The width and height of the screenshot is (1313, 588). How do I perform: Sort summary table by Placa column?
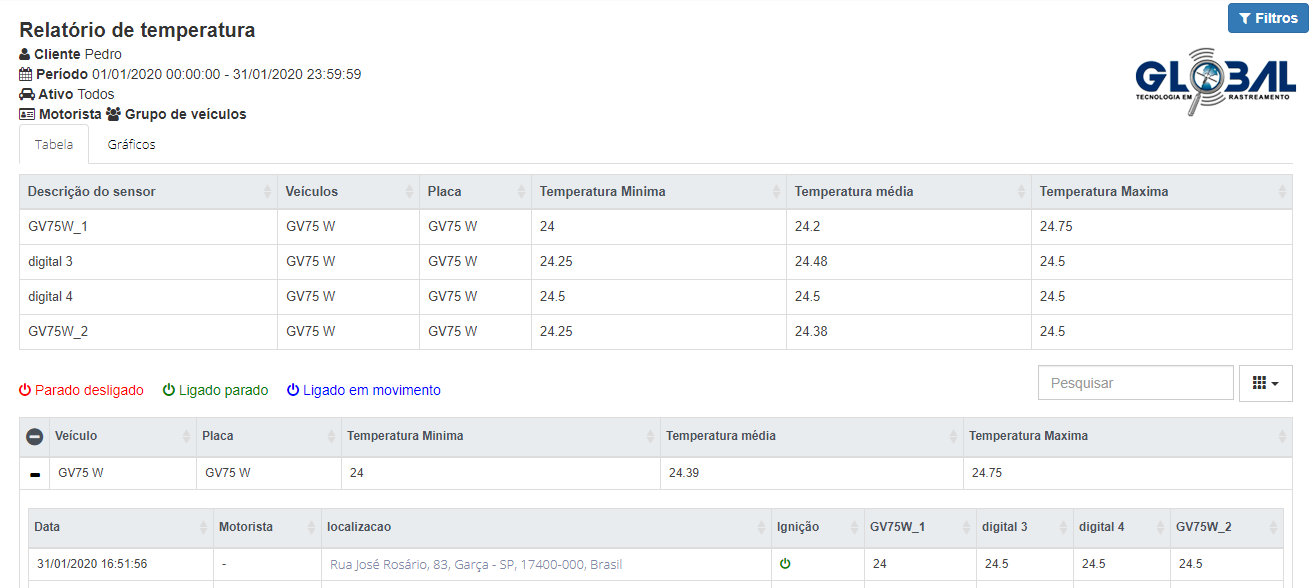[x=521, y=192]
